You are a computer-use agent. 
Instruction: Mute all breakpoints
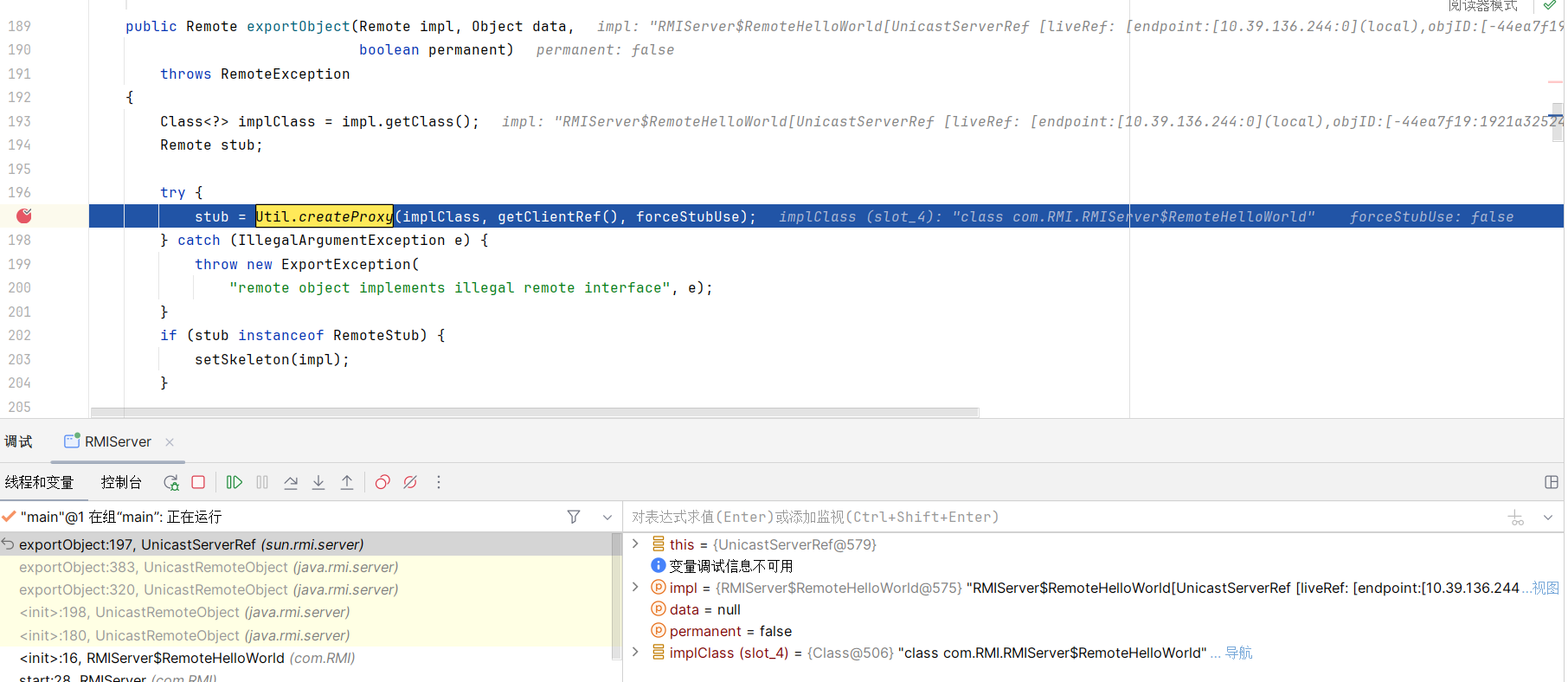point(410,482)
